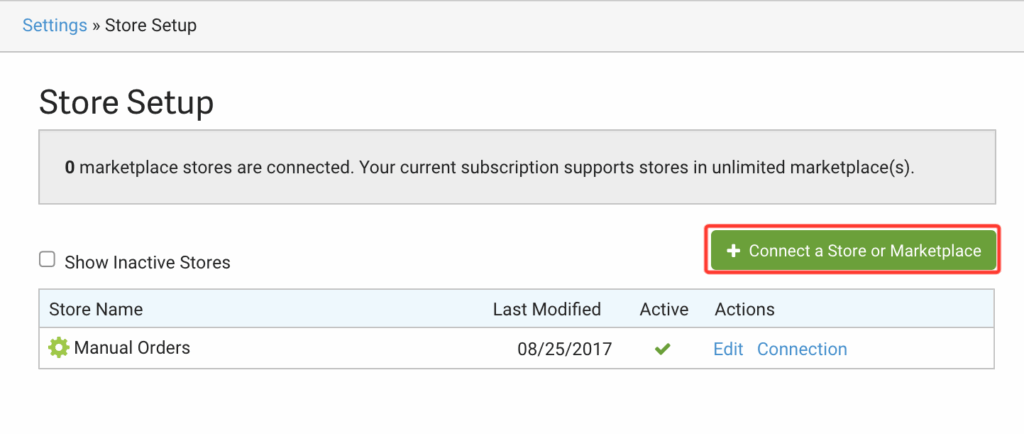Toggle the Show Inactive Stores checkbox
This screenshot has height=434, width=1024.
coord(47,260)
